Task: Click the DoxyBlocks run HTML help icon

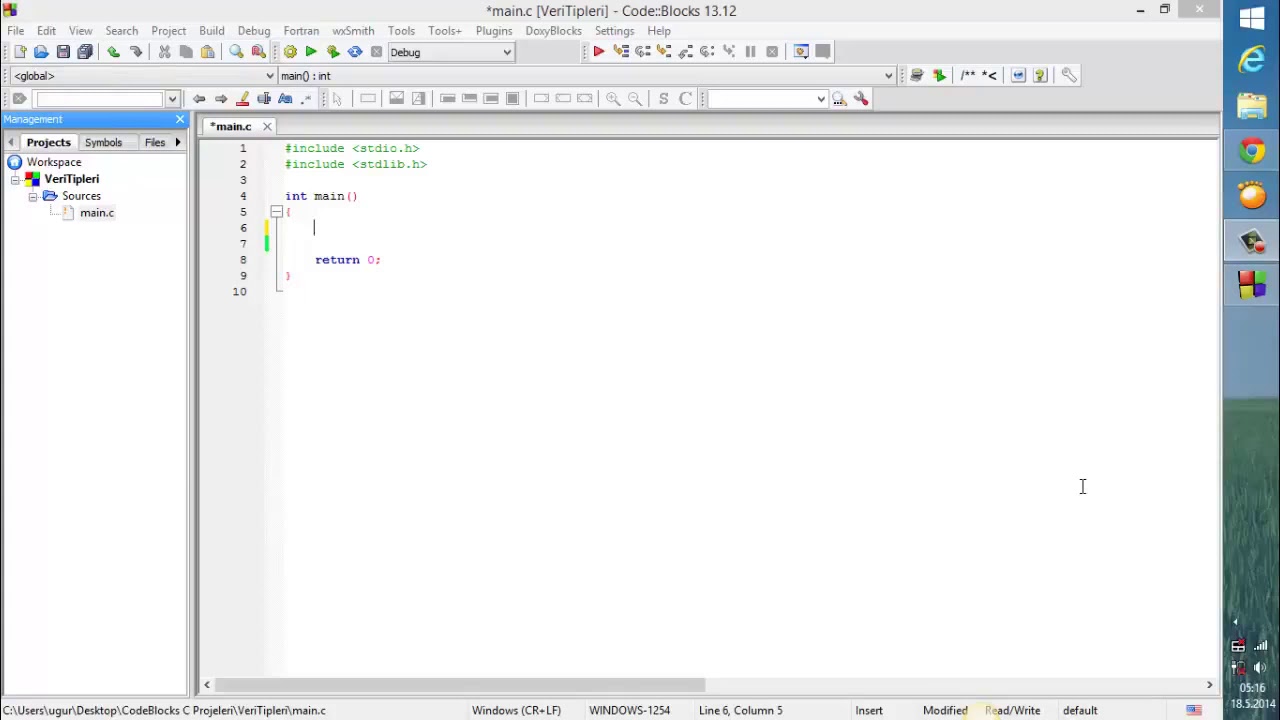Action: pos(1040,75)
